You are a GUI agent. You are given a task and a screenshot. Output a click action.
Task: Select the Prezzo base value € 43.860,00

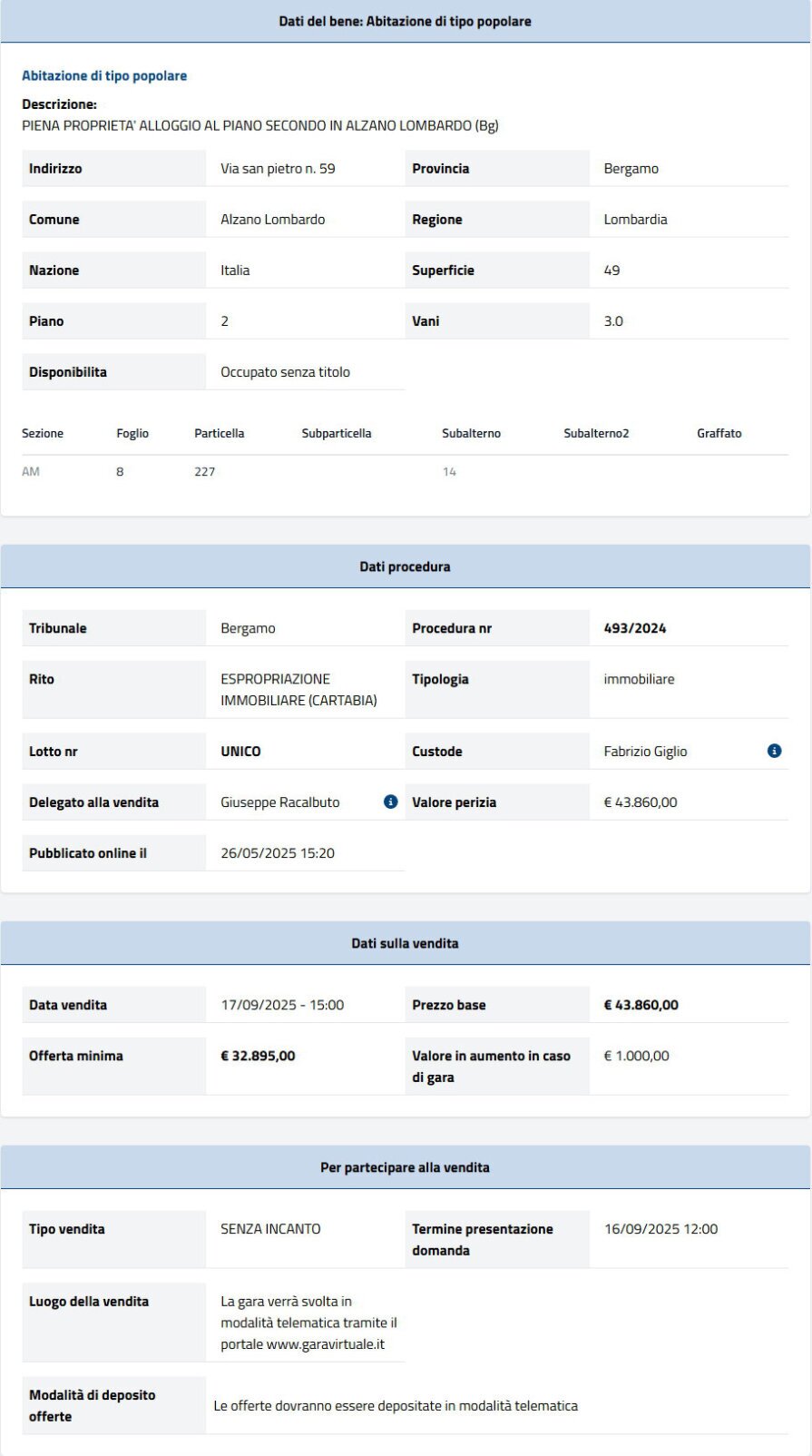[x=641, y=1005]
